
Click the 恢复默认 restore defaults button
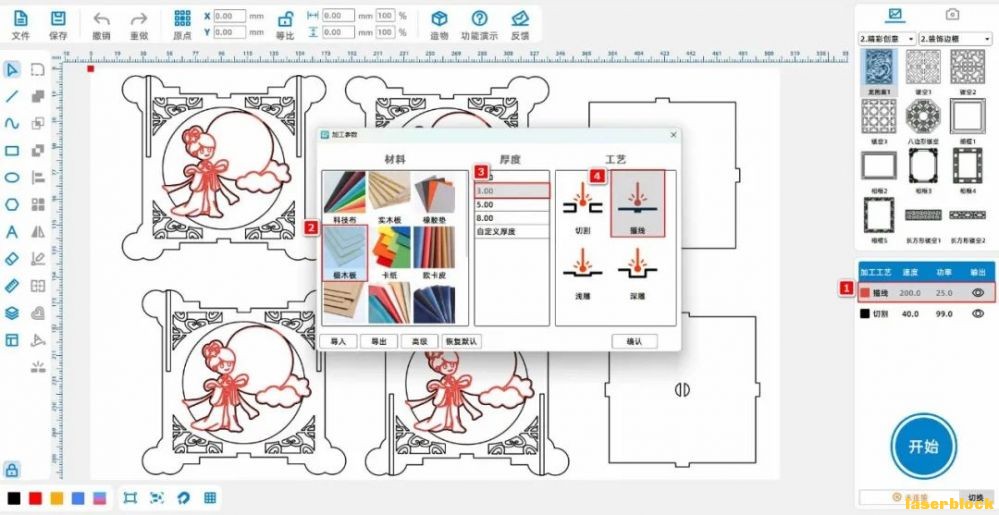pyautogui.click(x=462, y=342)
